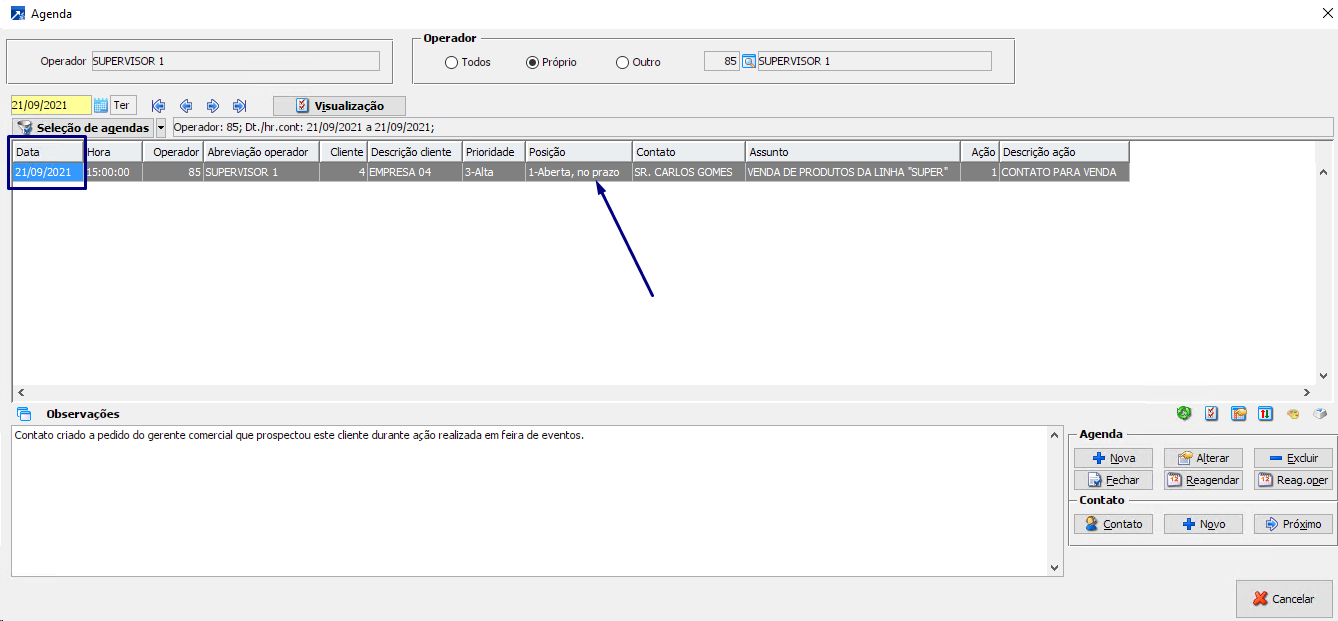
Task: Sort by the Hora column header
Action: pos(113,152)
